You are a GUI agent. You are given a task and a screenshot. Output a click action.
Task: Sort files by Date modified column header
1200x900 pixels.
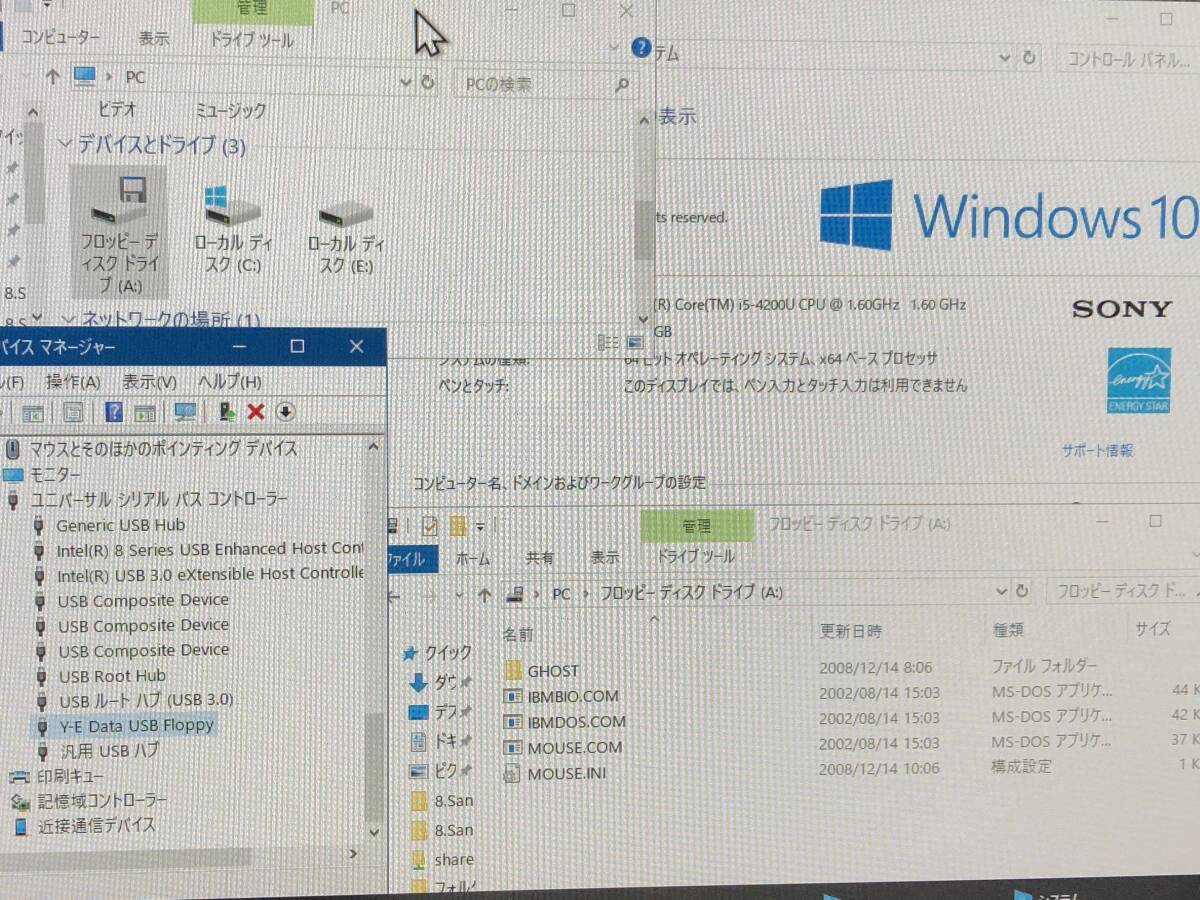coord(850,631)
